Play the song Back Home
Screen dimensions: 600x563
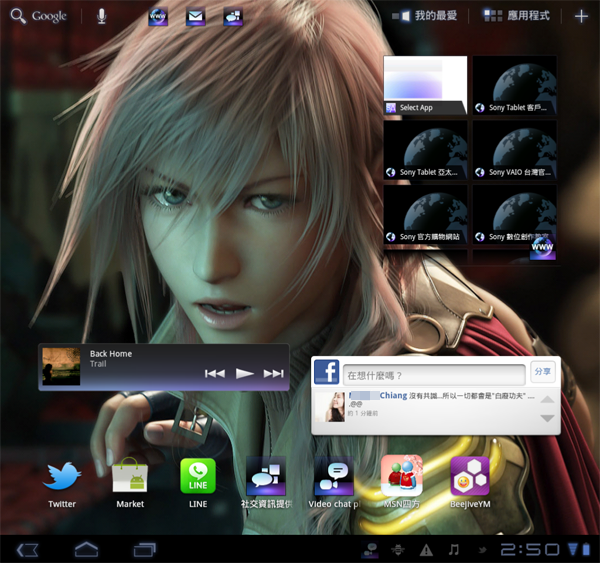pyautogui.click(x=245, y=373)
